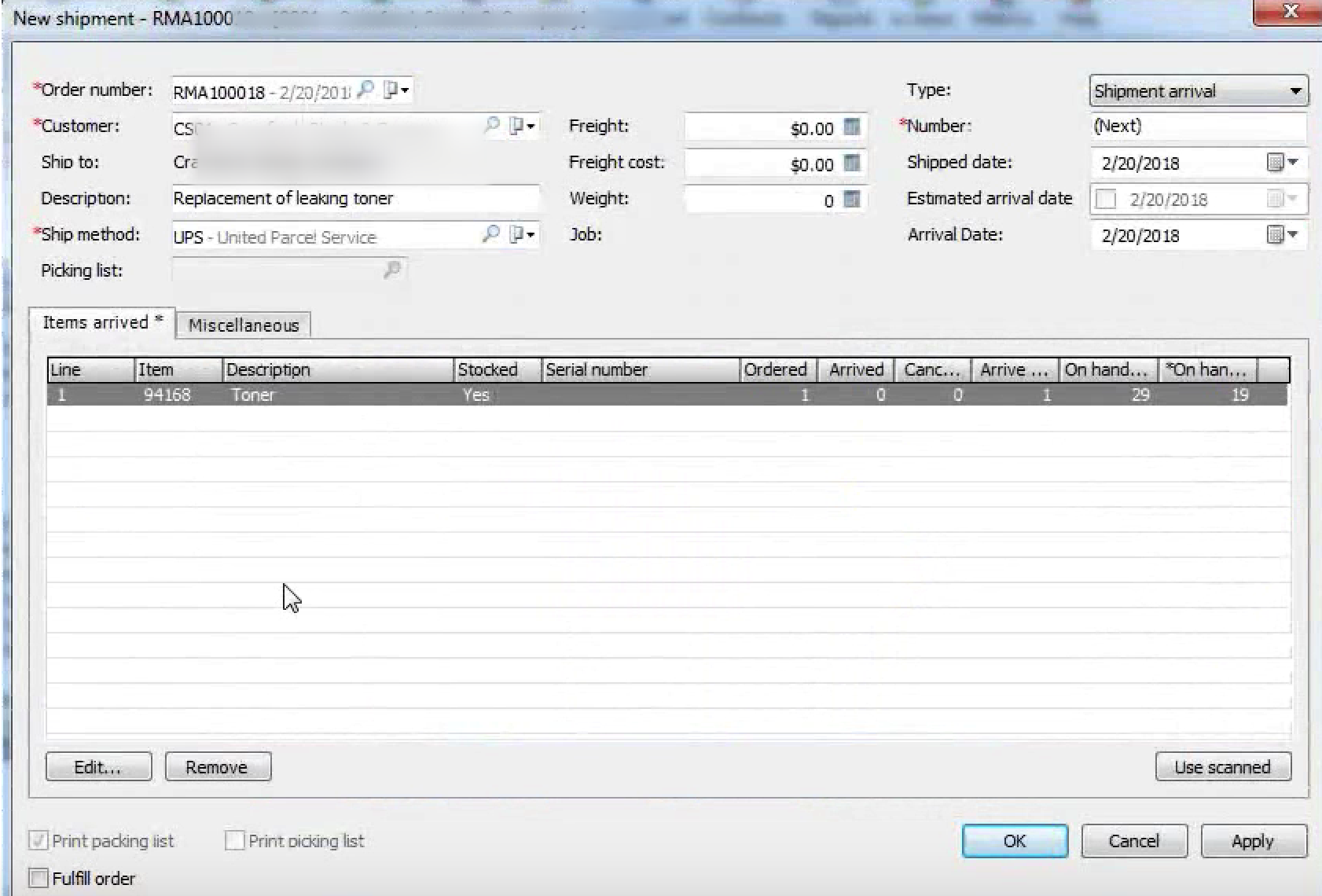1322x896 pixels.
Task: Check the Fulfill order box
Action: coord(38,878)
